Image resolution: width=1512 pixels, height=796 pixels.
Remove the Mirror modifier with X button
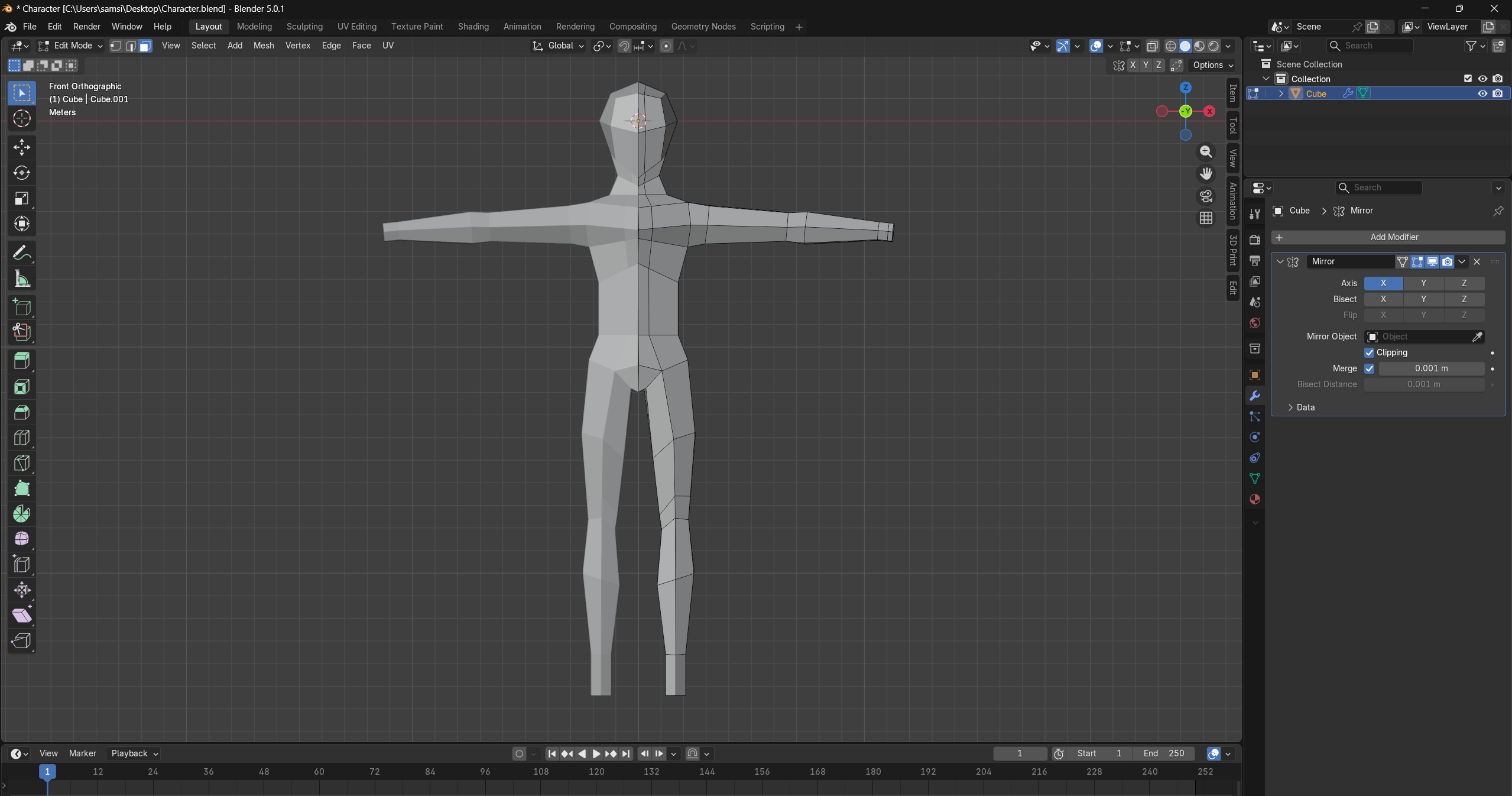1477,261
